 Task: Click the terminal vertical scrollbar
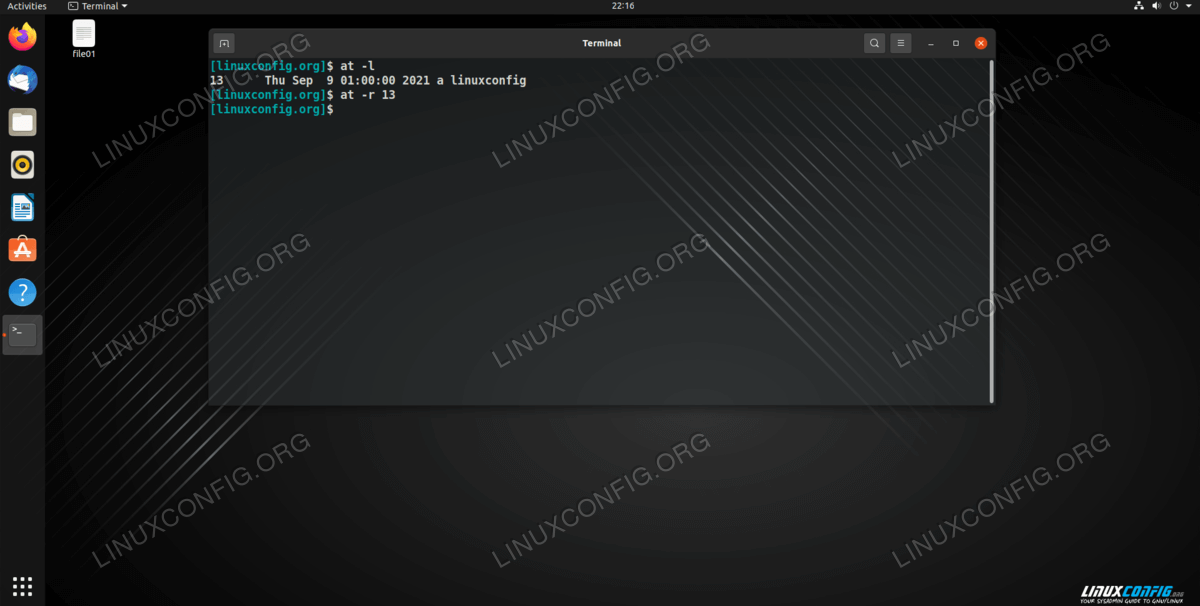click(x=991, y=230)
